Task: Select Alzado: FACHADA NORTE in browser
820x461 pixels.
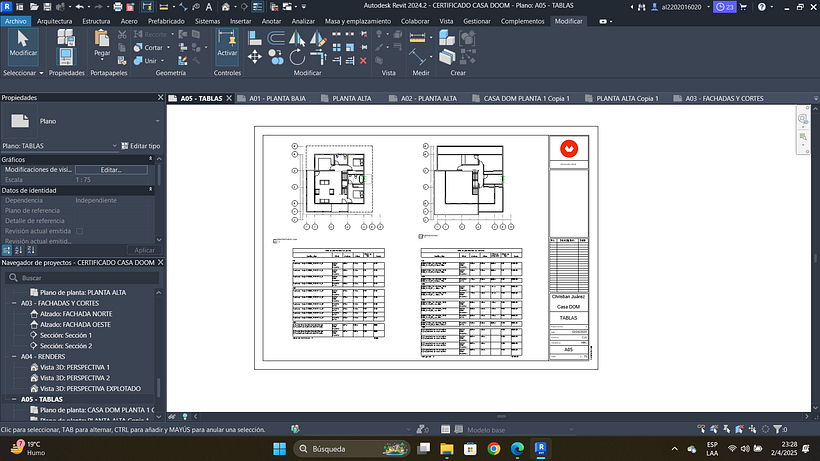Action: [x=76, y=314]
